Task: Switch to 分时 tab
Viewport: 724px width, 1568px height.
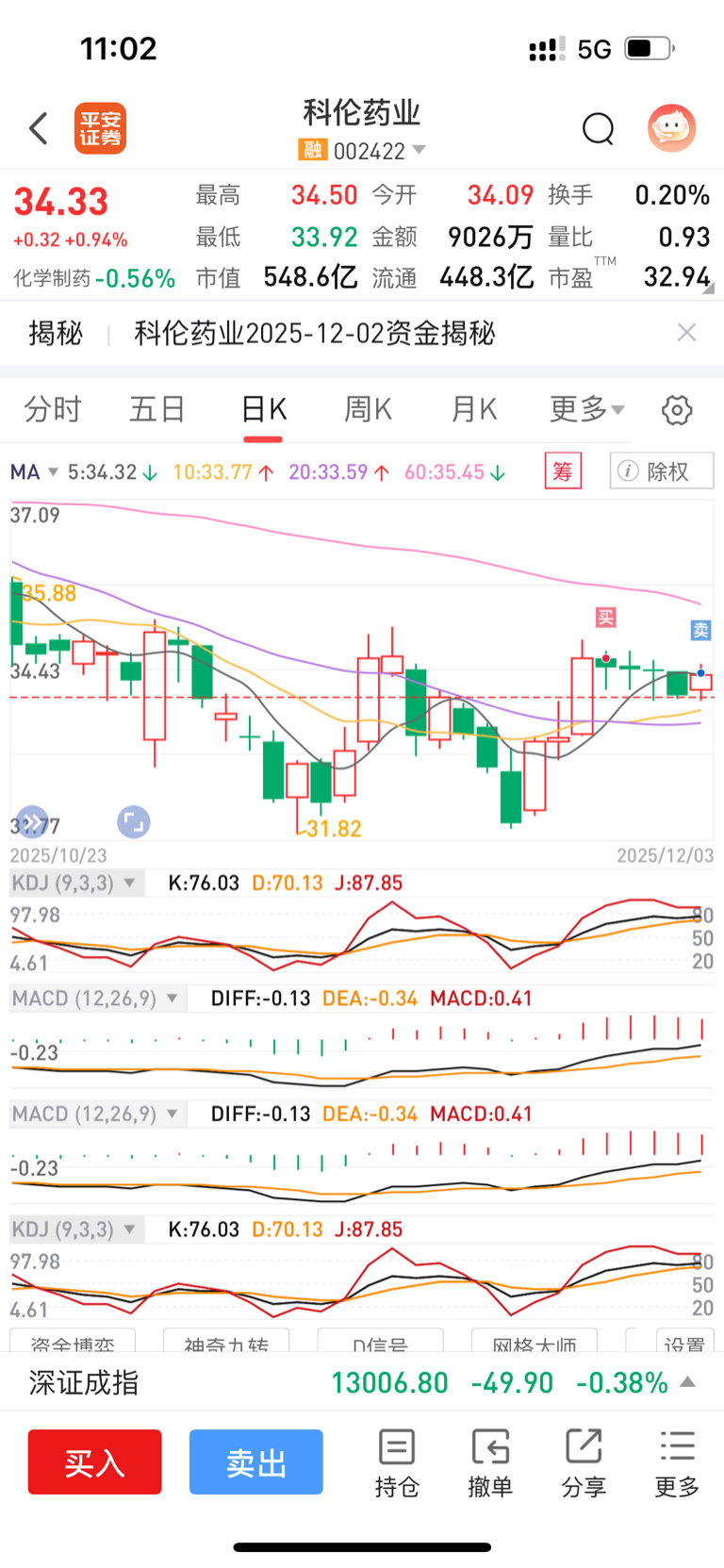Action: (53, 409)
